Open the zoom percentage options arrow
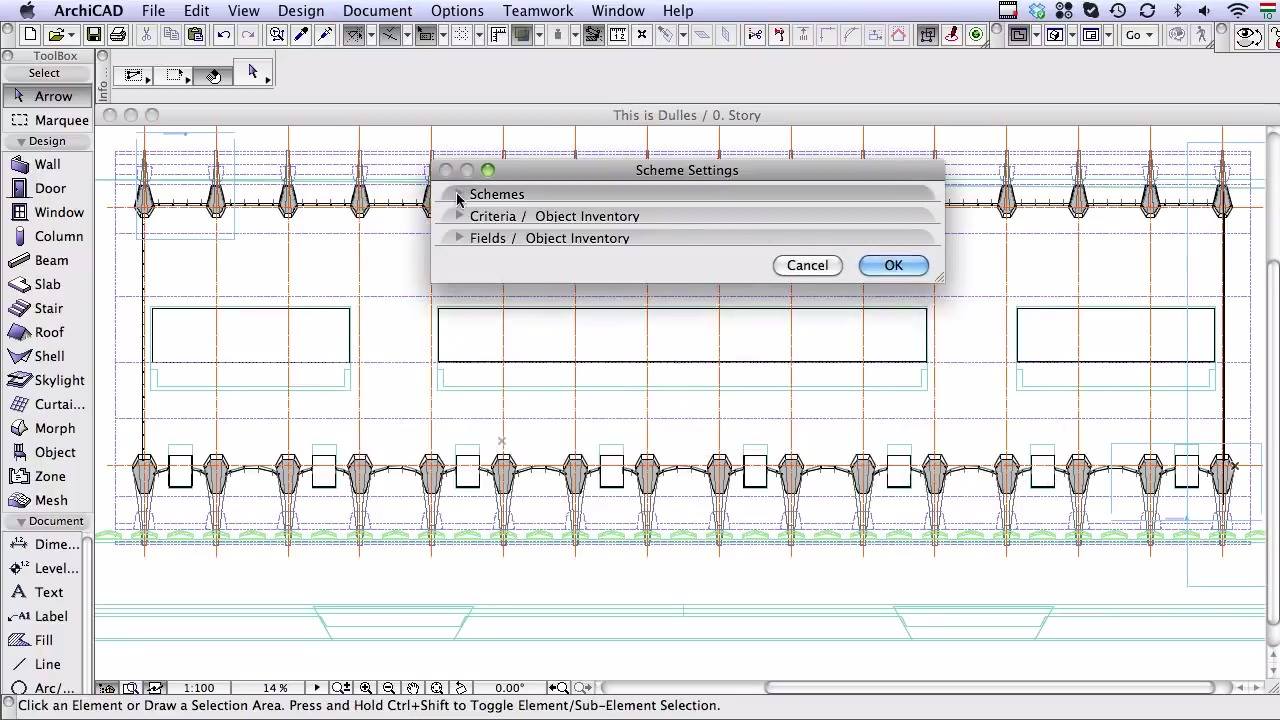The height and width of the screenshot is (720, 1280). pyautogui.click(x=317, y=688)
